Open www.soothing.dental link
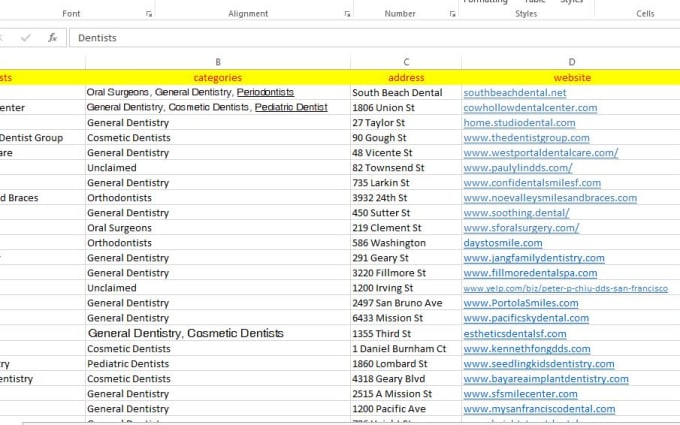The width and height of the screenshot is (680, 425). (516, 213)
